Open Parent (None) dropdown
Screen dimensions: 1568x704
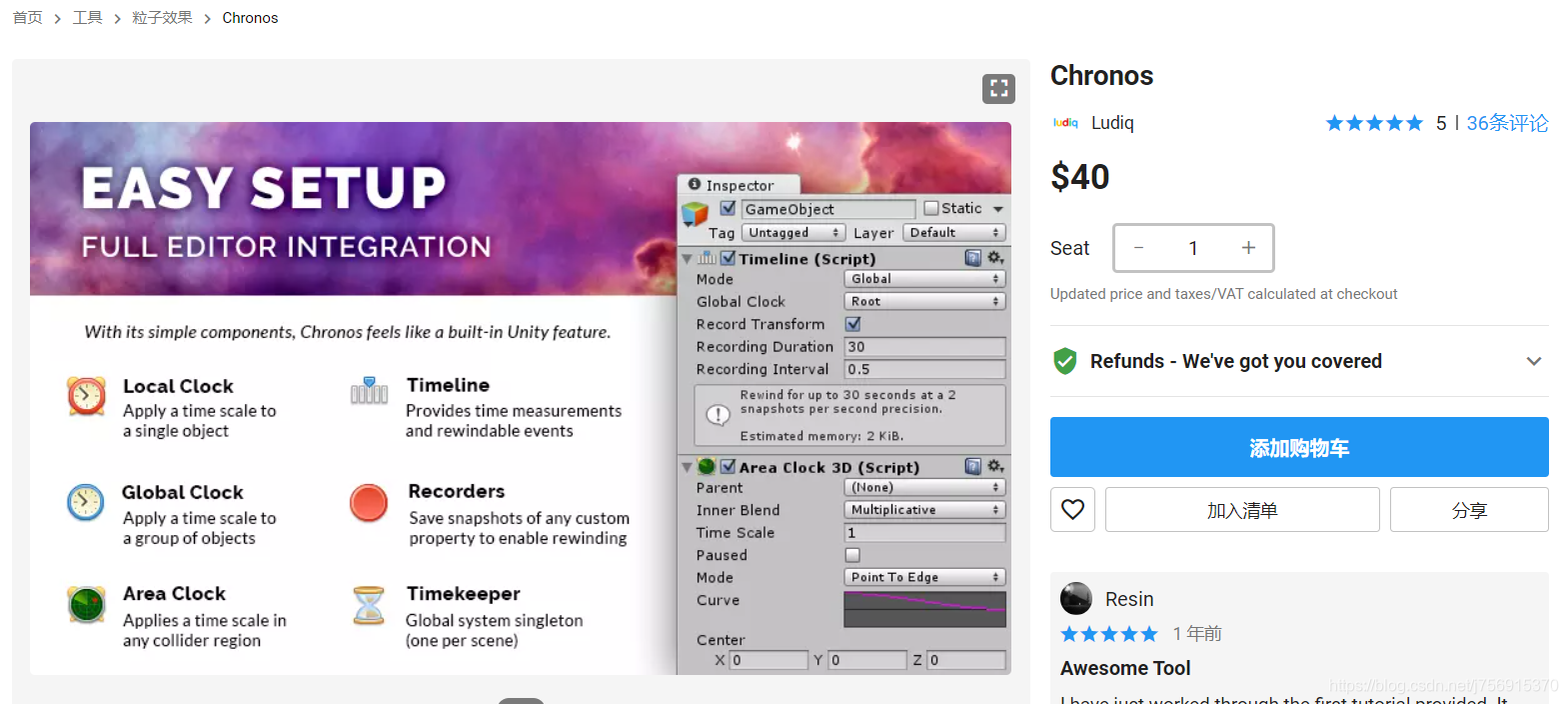pyautogui.click(x=924, y=487)
